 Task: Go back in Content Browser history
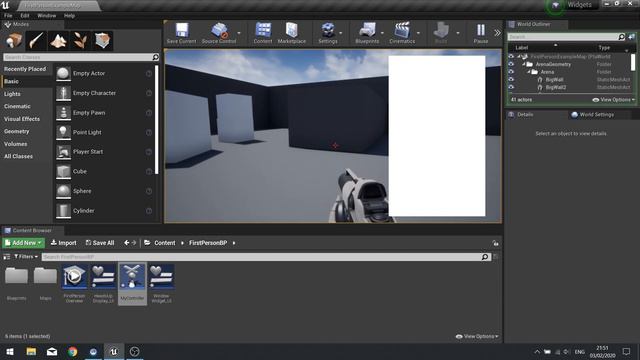[127, 243]
